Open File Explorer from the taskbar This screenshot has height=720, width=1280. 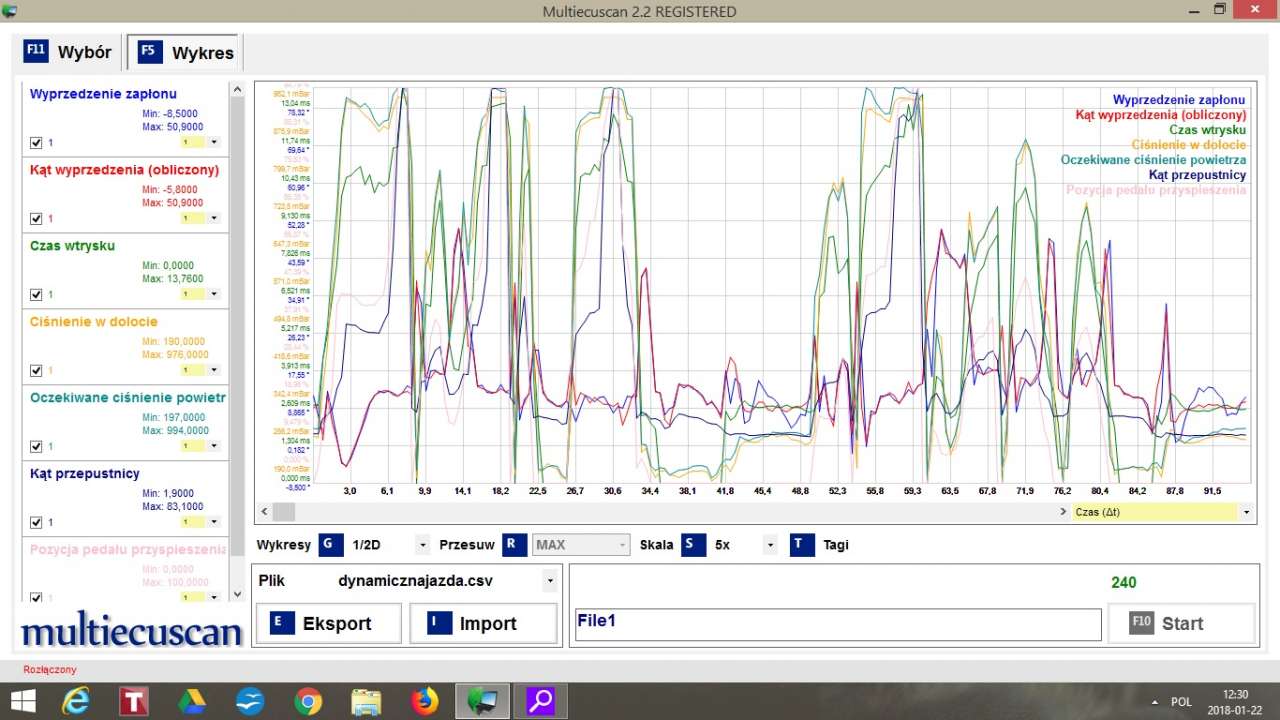pos(366,702)
